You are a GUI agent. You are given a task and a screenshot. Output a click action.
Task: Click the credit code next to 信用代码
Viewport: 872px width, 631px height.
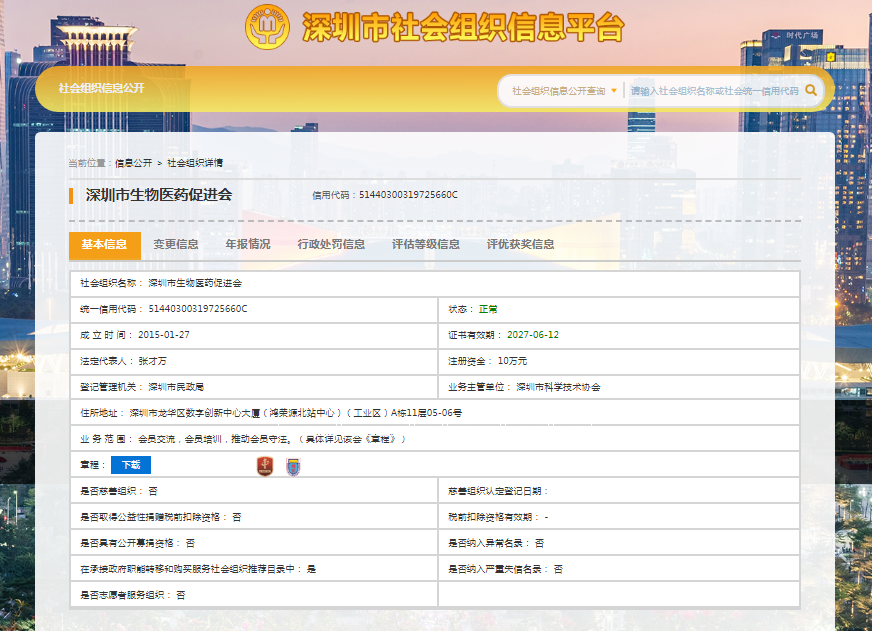pyautogui.click(x=408, y=195)
